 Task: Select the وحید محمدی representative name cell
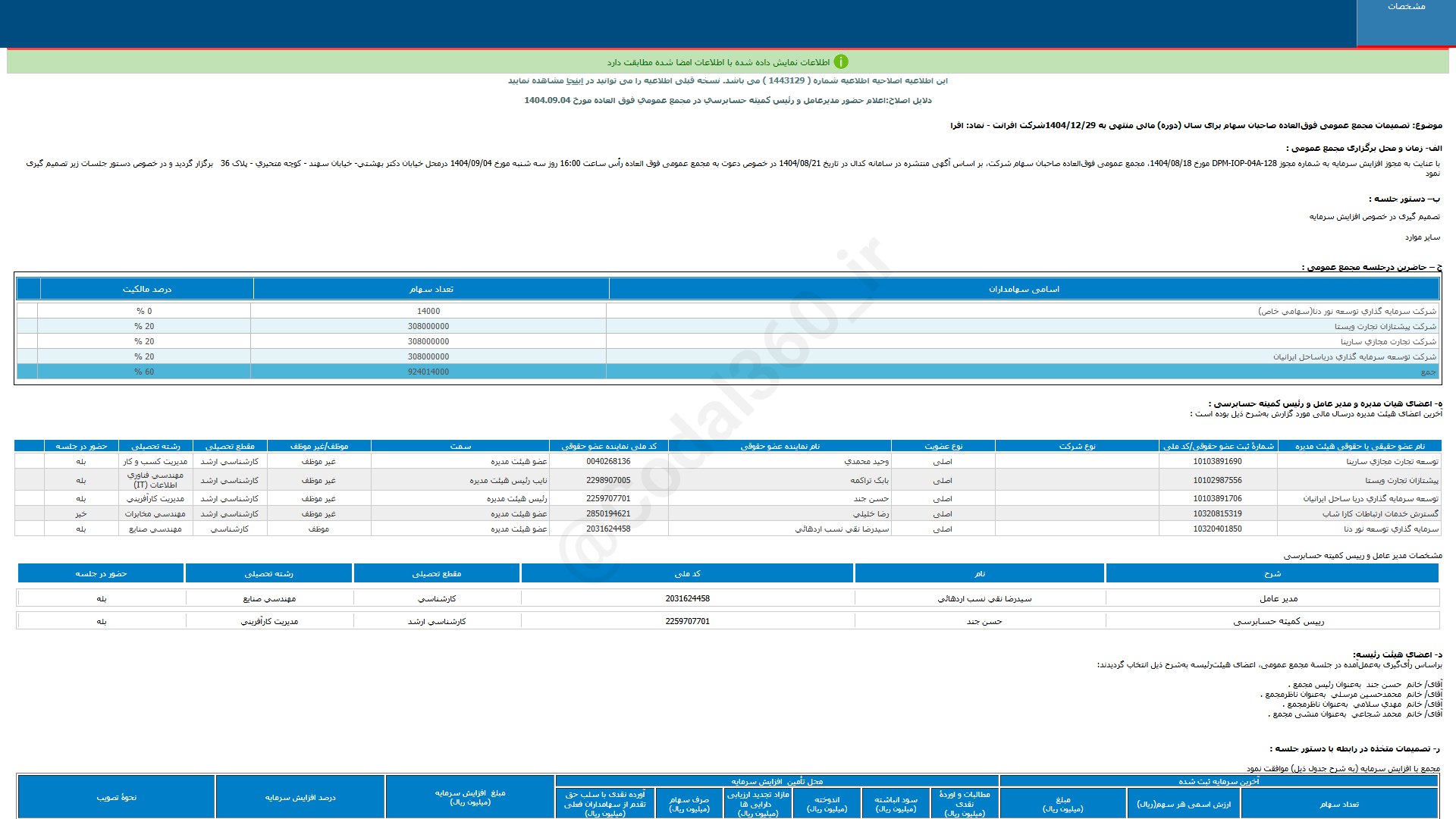[x=866, y=461]
